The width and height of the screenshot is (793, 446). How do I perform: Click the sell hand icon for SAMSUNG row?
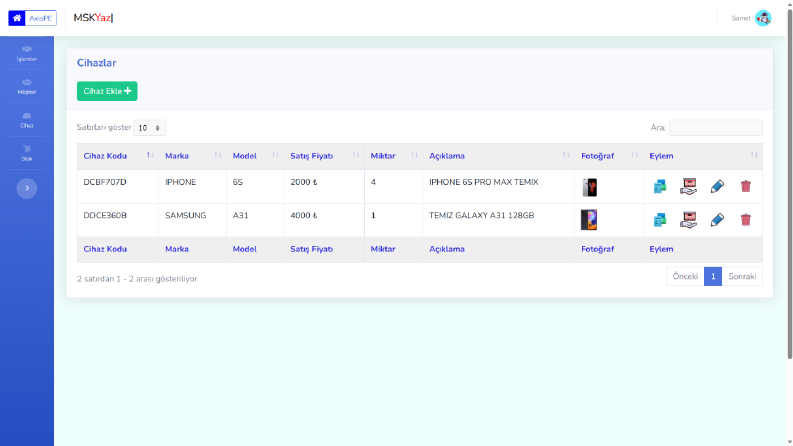click(x=688, y=220)
